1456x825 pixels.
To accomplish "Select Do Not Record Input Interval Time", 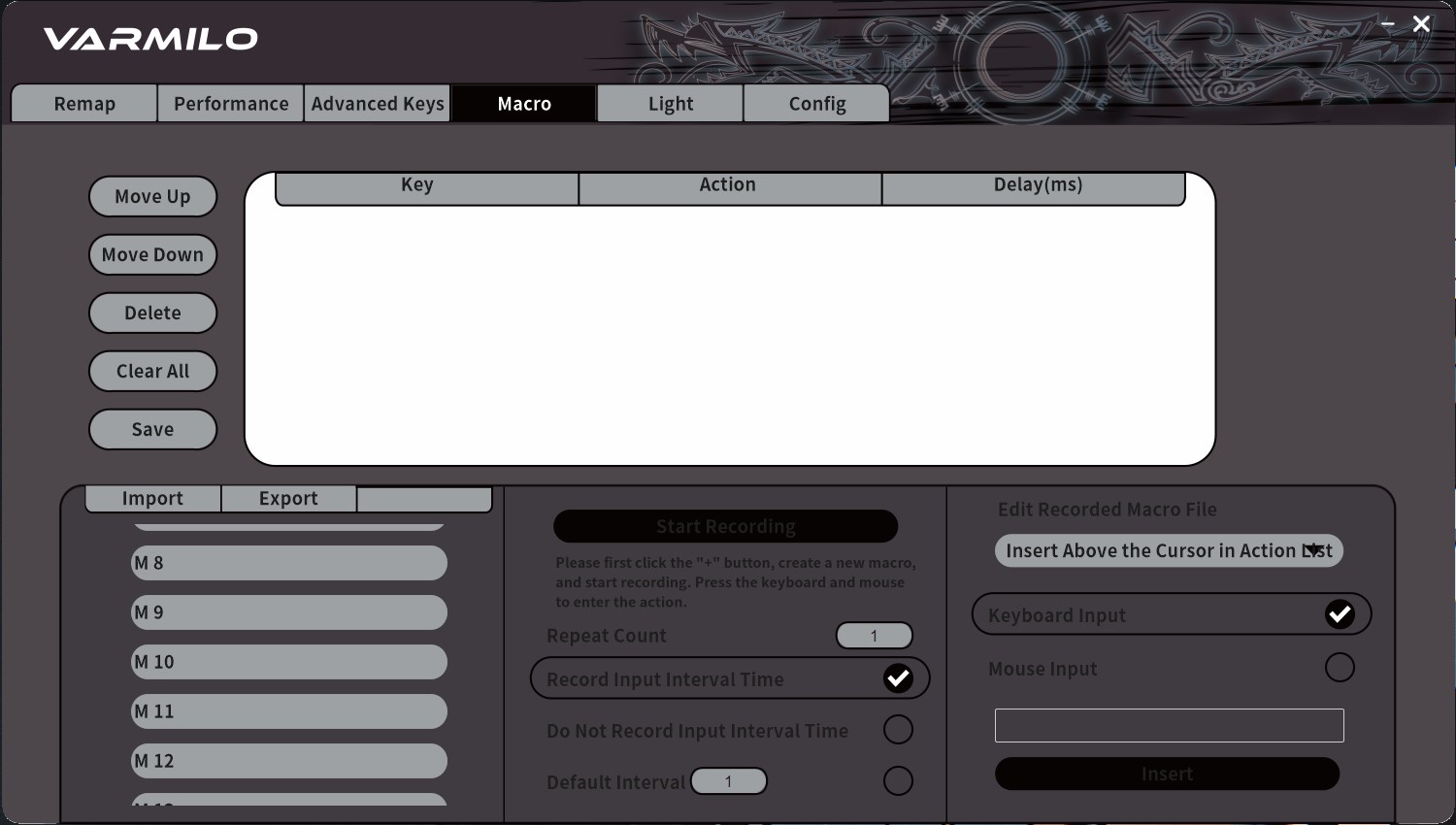I will [898, 730].
